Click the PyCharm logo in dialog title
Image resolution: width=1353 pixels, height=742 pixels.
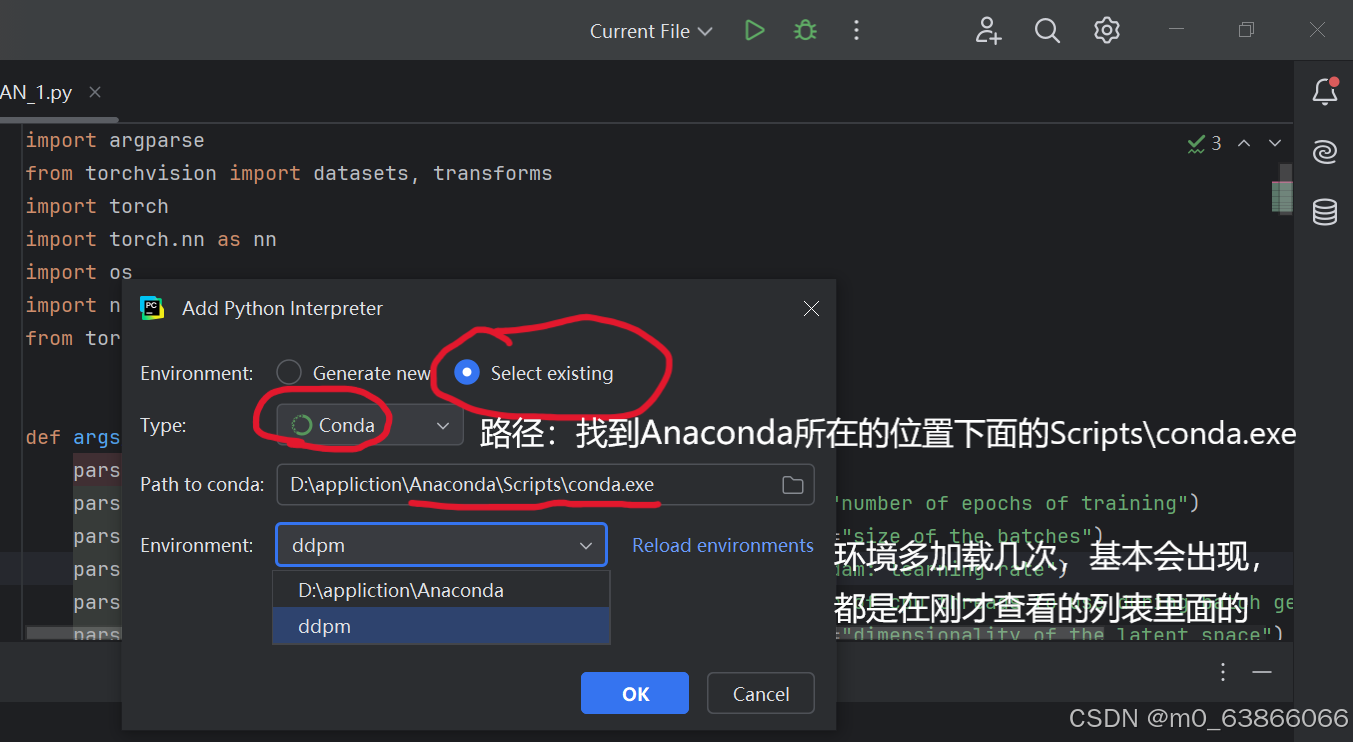point(152,308)
